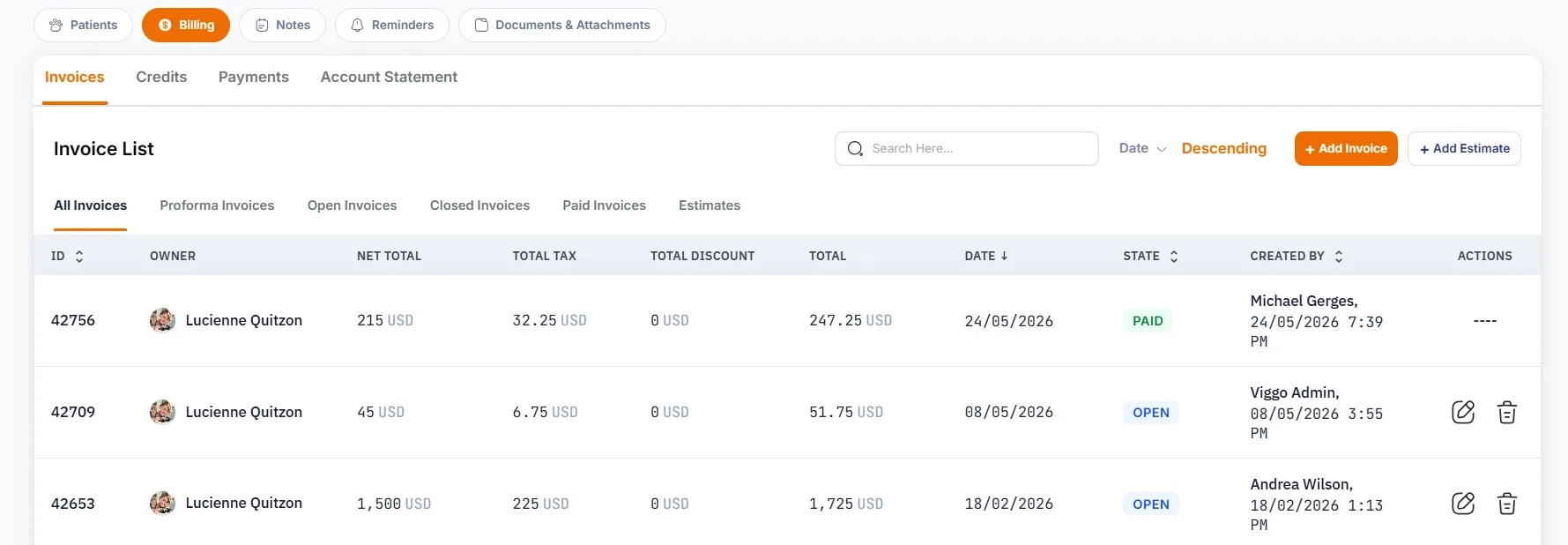This screenshot has width=1568, height=545.
Task: Click invoice ID 42756
Action: click(x=73, y=320)
